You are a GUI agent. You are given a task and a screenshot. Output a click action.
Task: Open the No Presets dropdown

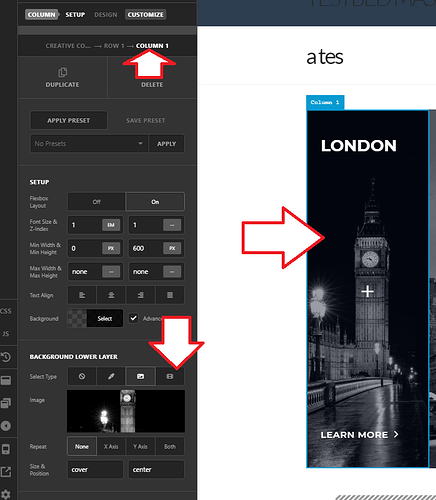click(89, 144)
